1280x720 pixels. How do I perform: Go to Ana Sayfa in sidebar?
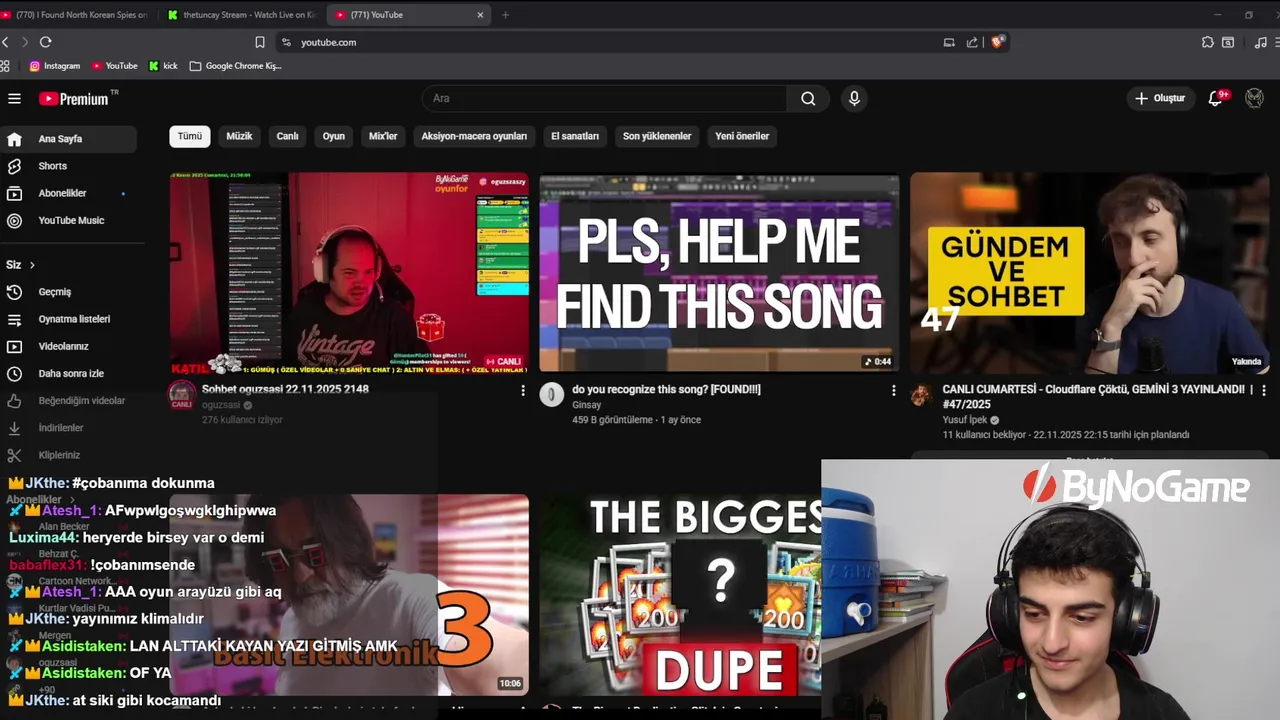pyautogui.click(x=68, y=139)
